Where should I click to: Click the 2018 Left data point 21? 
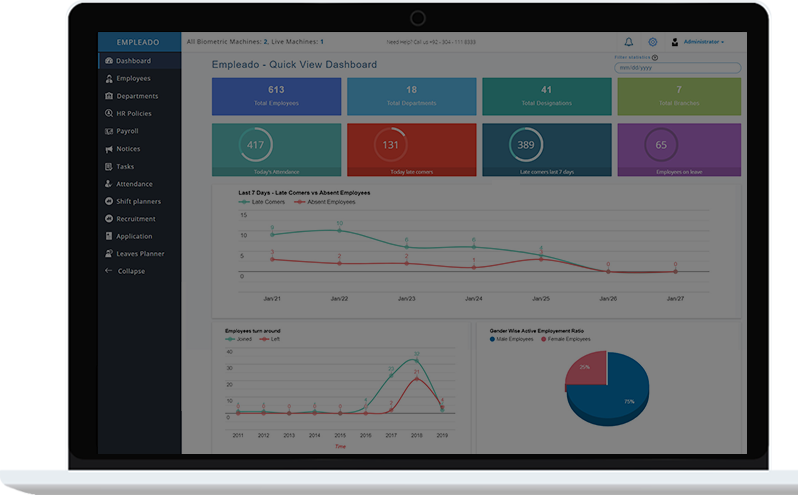pyautogui.click(x=417, y=378)
